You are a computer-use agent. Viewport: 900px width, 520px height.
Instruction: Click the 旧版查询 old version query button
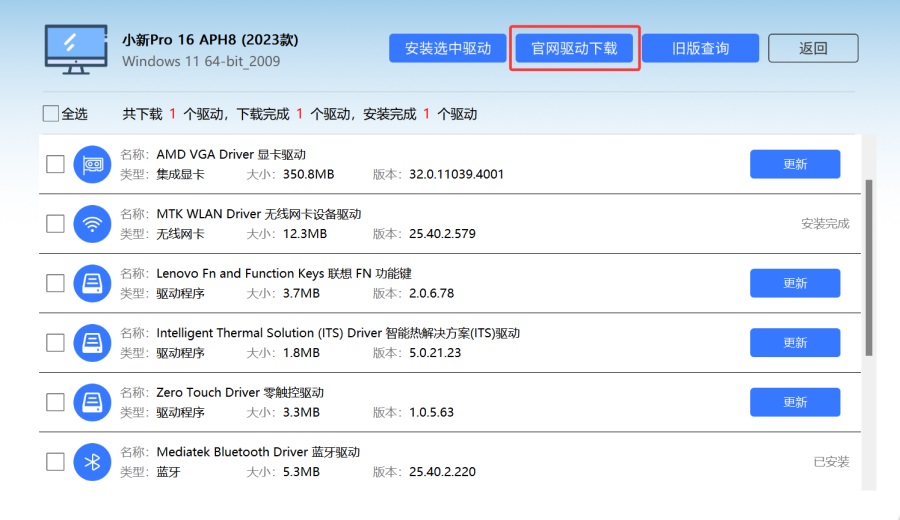(700, 48)
